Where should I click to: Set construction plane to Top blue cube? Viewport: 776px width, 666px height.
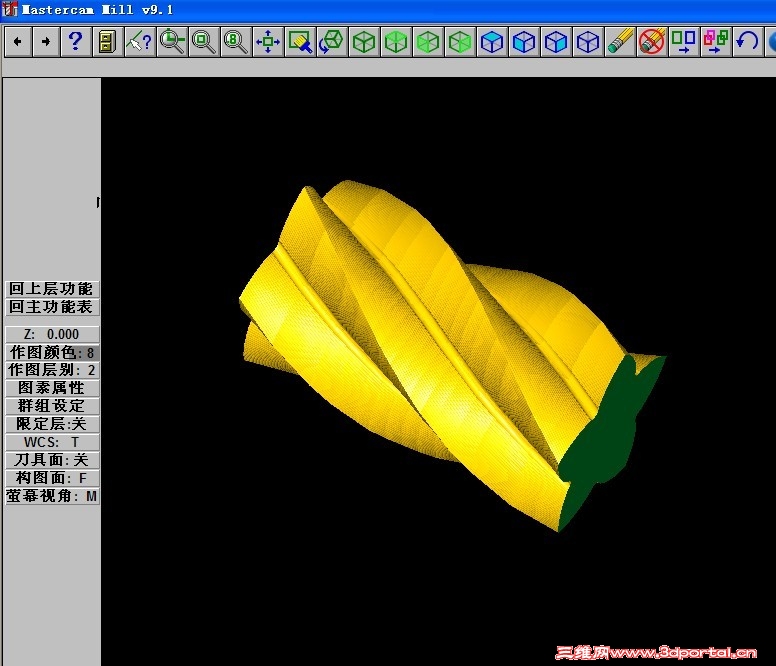492,42
